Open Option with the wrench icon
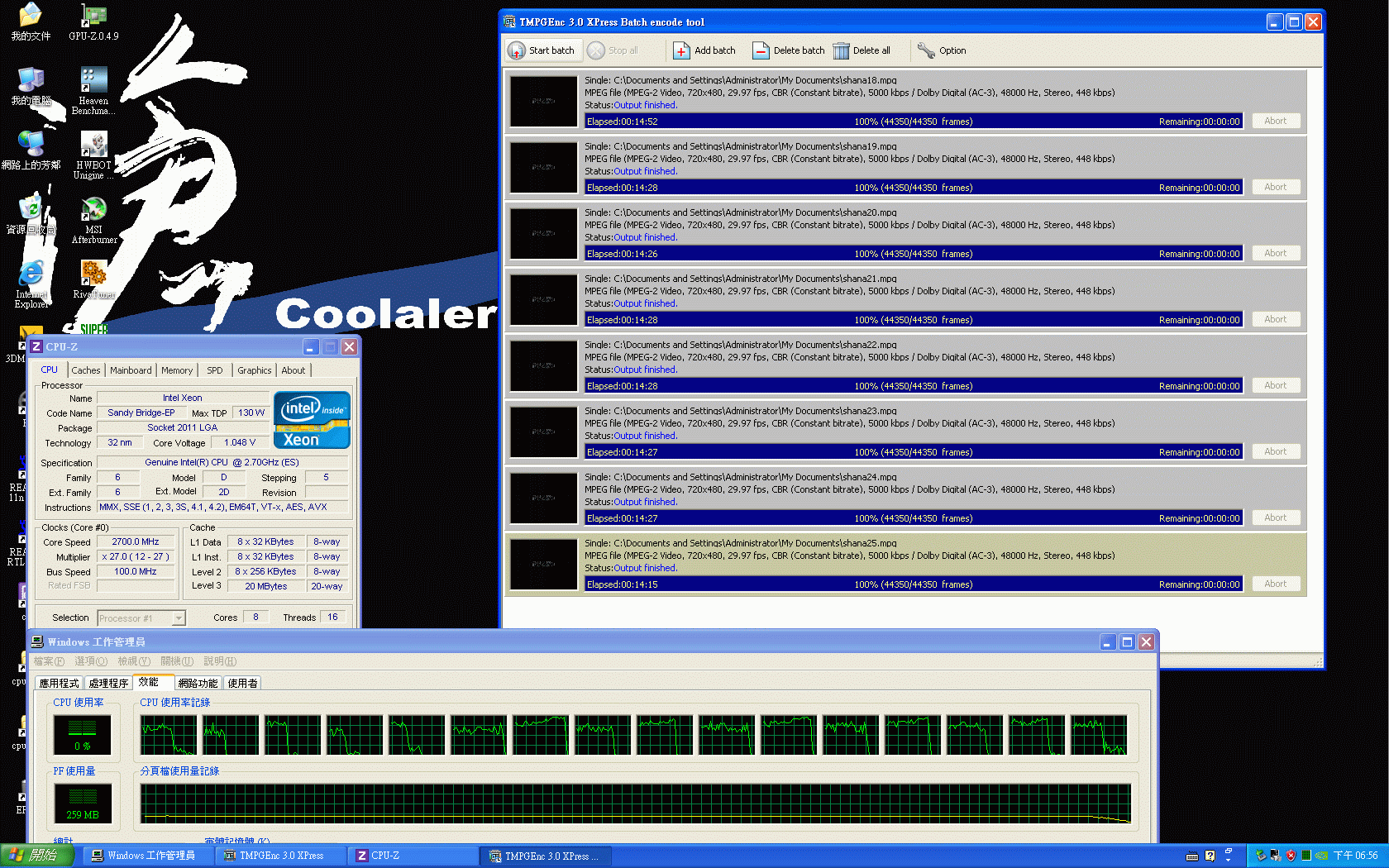The width and height of the screenshot is (1389, 868). coord(926,50)
